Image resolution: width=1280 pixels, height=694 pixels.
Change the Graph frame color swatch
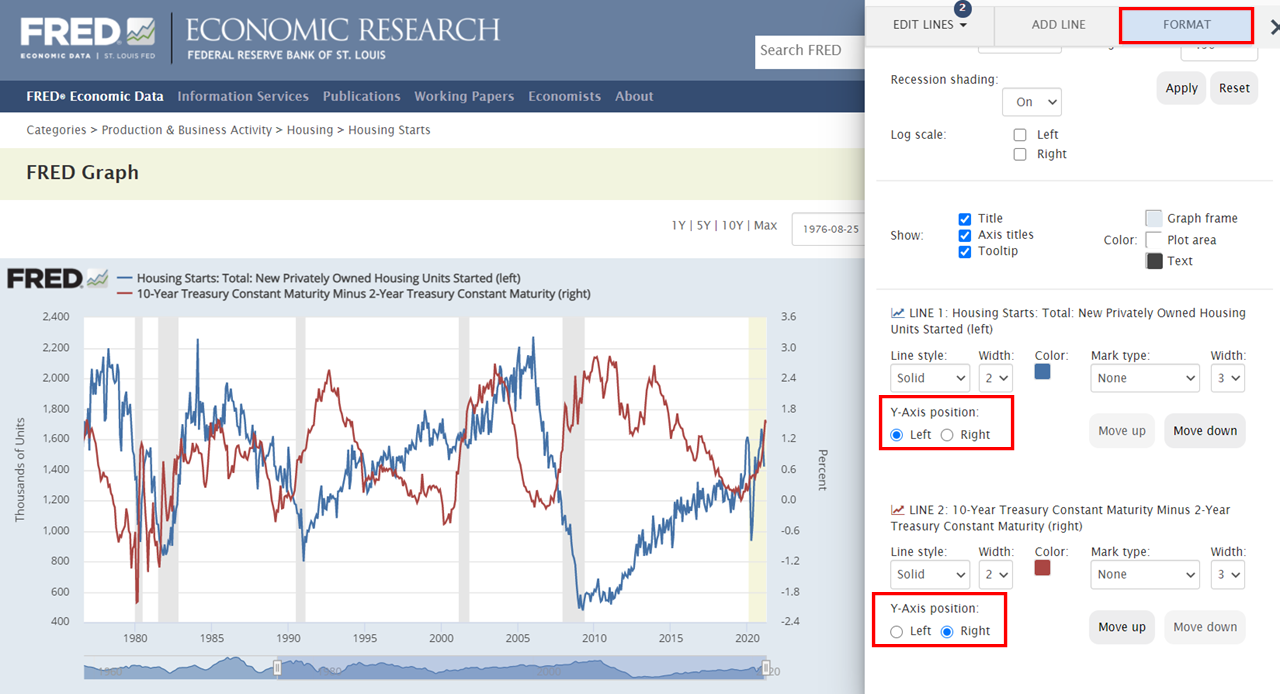[1154, 218]
